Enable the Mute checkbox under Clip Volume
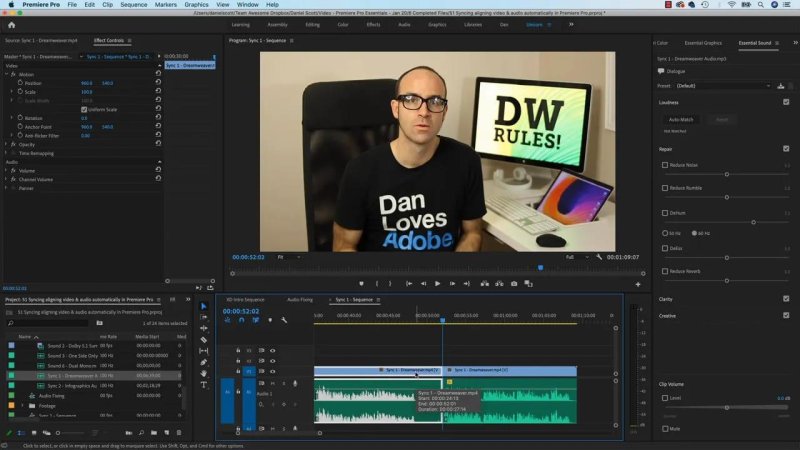 [665, 429]
